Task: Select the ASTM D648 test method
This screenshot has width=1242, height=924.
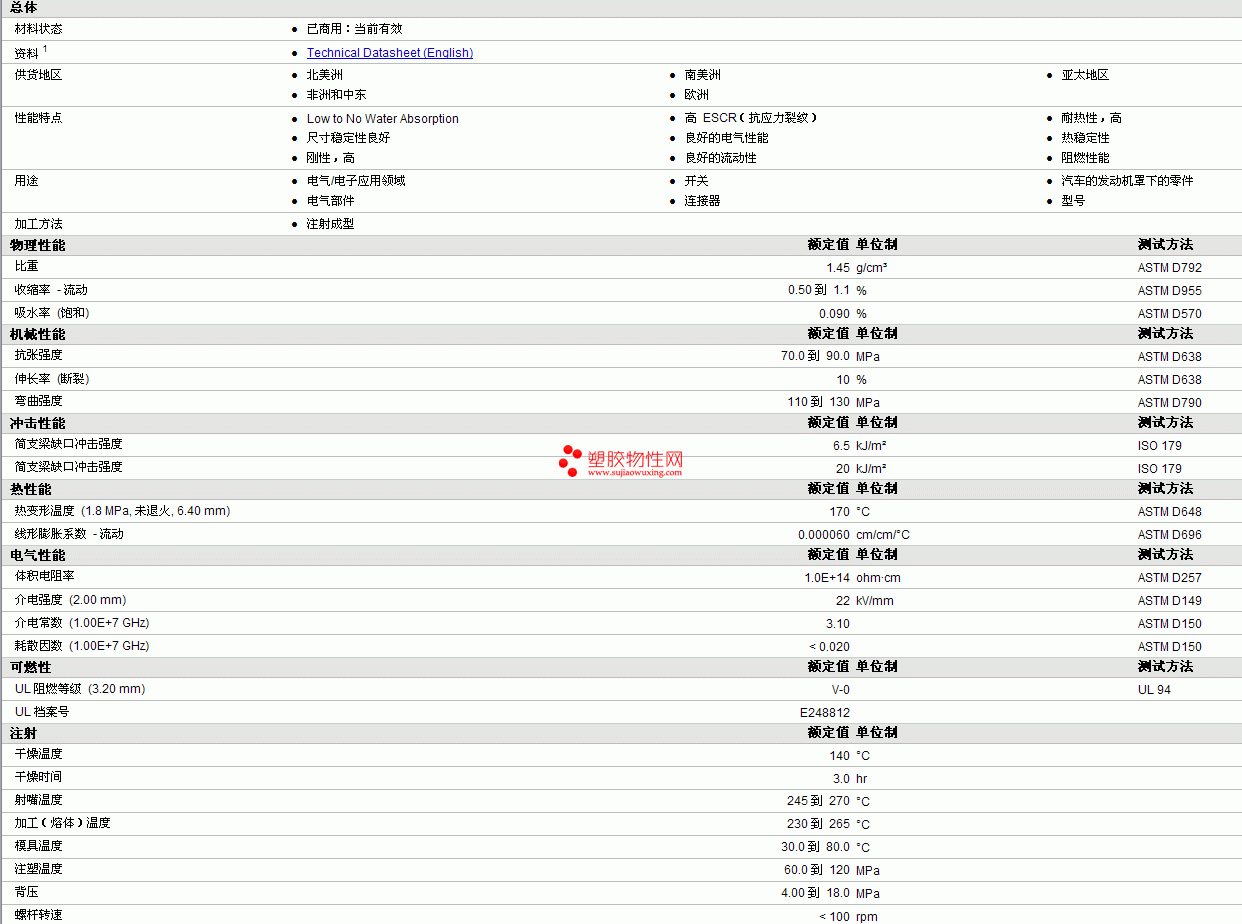Action: click(1170, 512)
